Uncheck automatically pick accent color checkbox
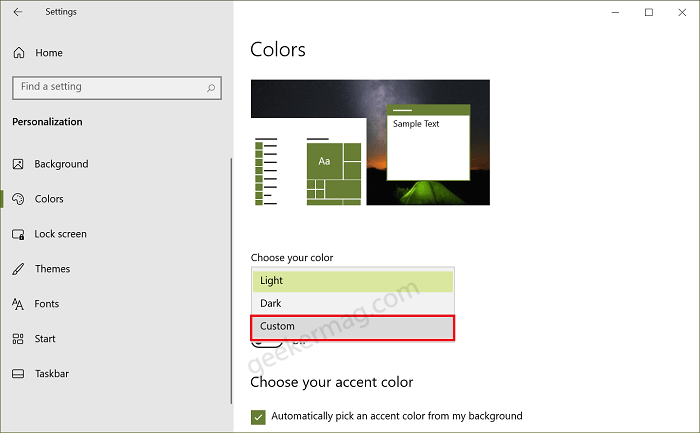 tap(258, 417)
